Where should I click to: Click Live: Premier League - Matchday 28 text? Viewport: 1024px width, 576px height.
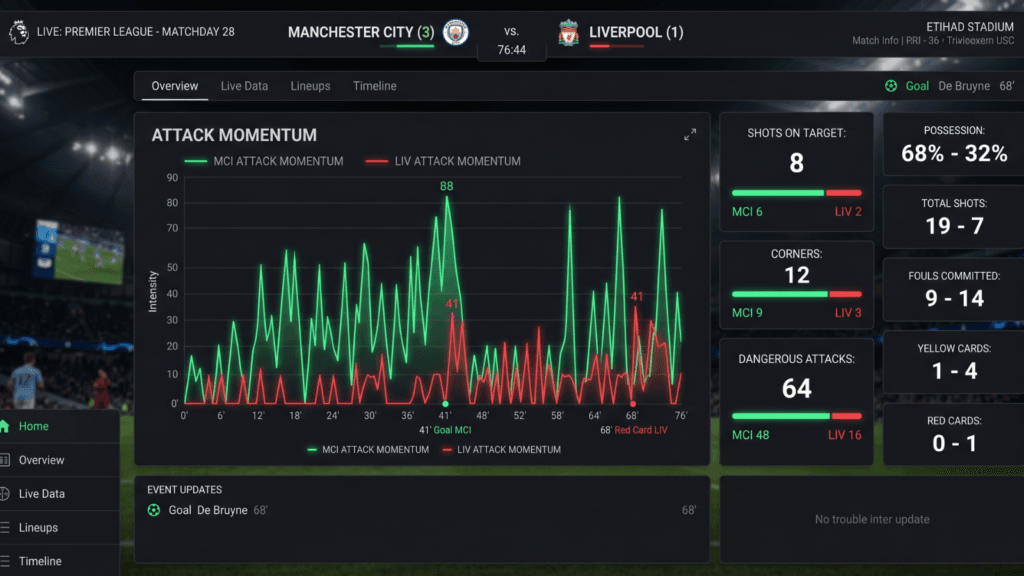(x=135, y=32)
